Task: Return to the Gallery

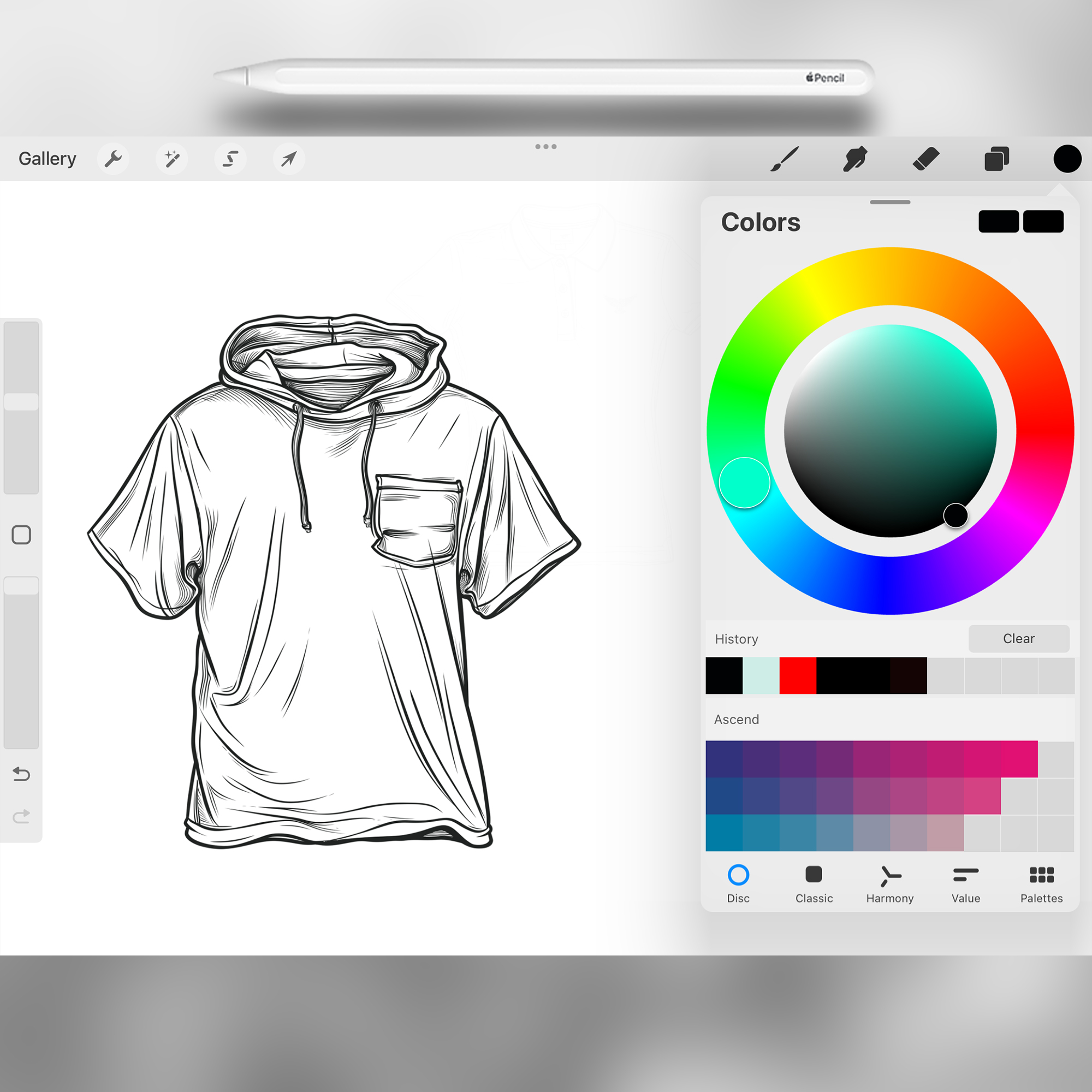Action: (48, 159)
